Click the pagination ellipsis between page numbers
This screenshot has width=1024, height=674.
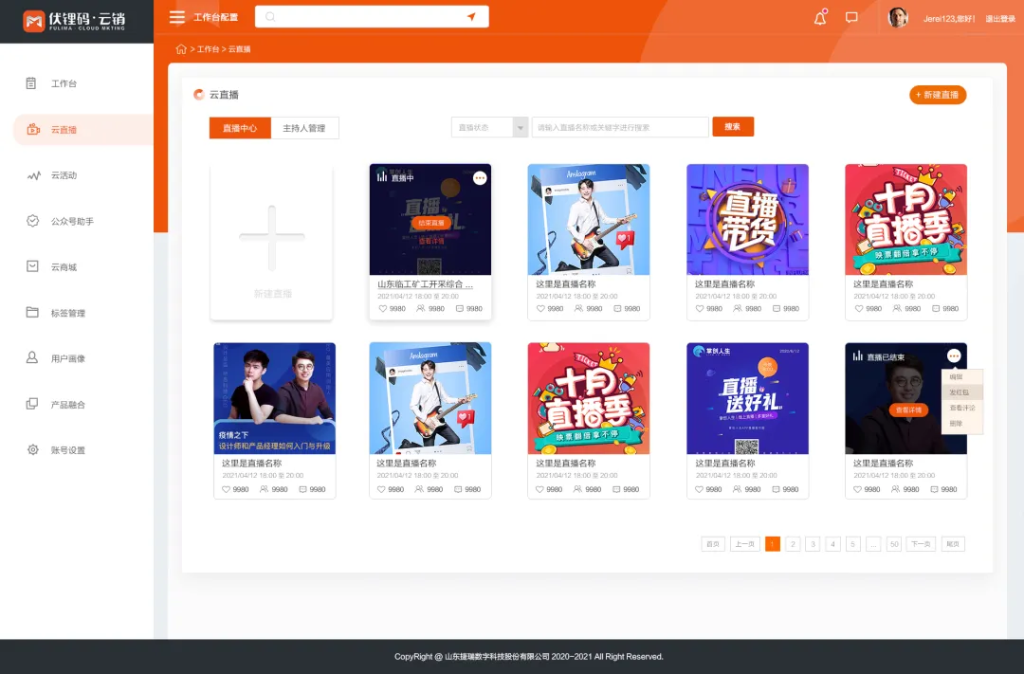(x=872, y=544)
